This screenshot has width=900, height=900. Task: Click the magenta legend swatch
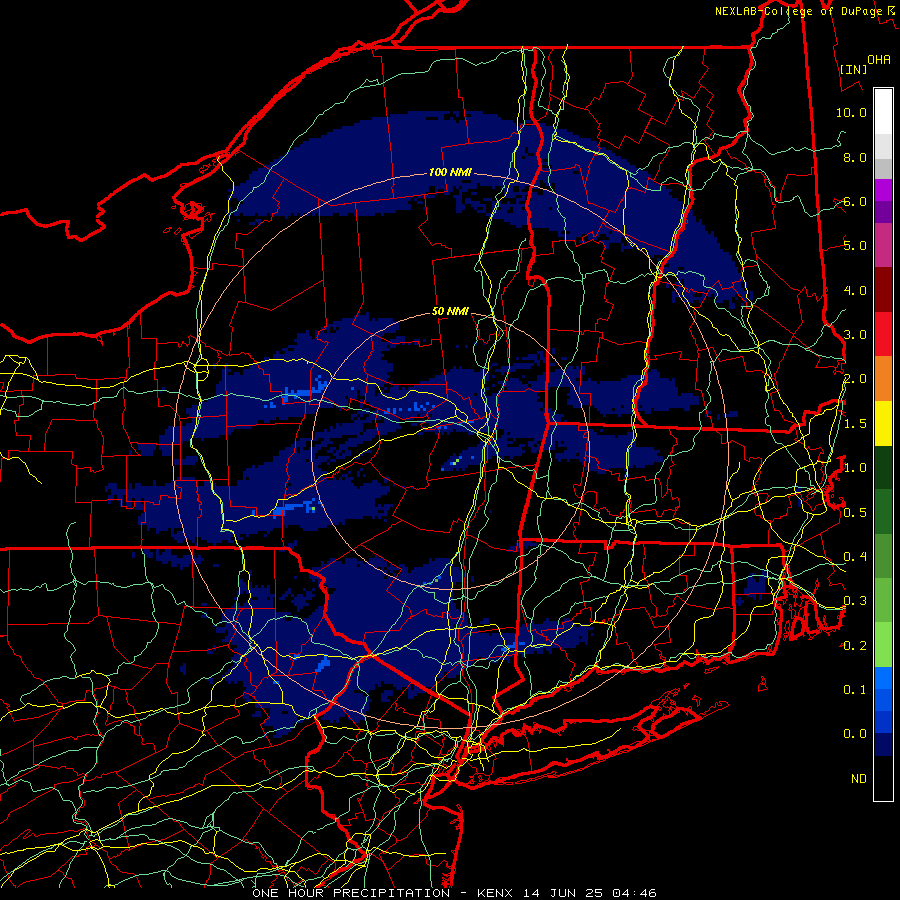pos(883,190)
